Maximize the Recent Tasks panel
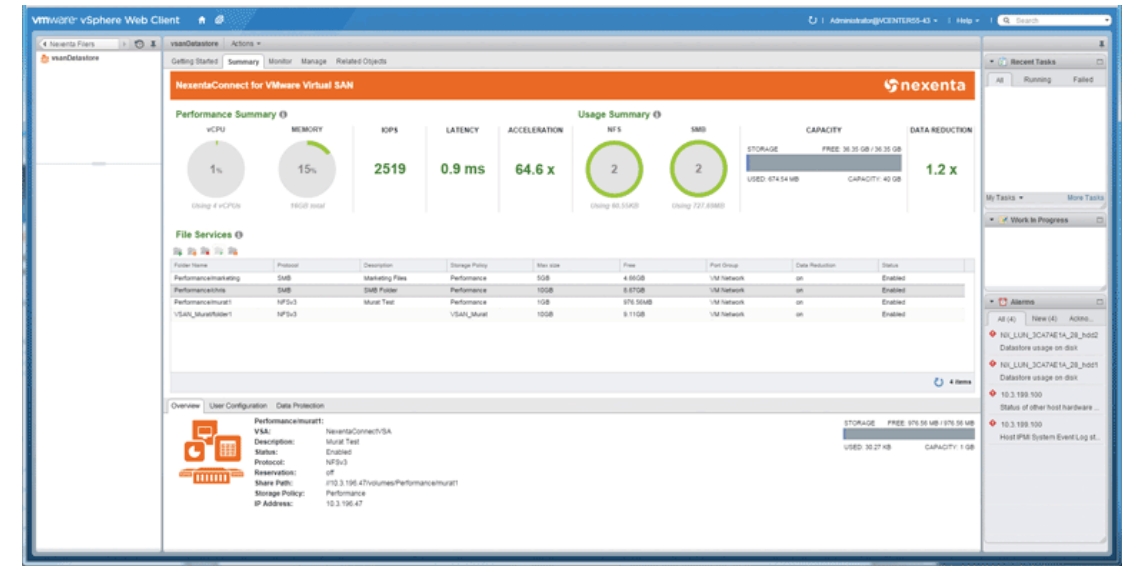 click(x=1099, y=62)
